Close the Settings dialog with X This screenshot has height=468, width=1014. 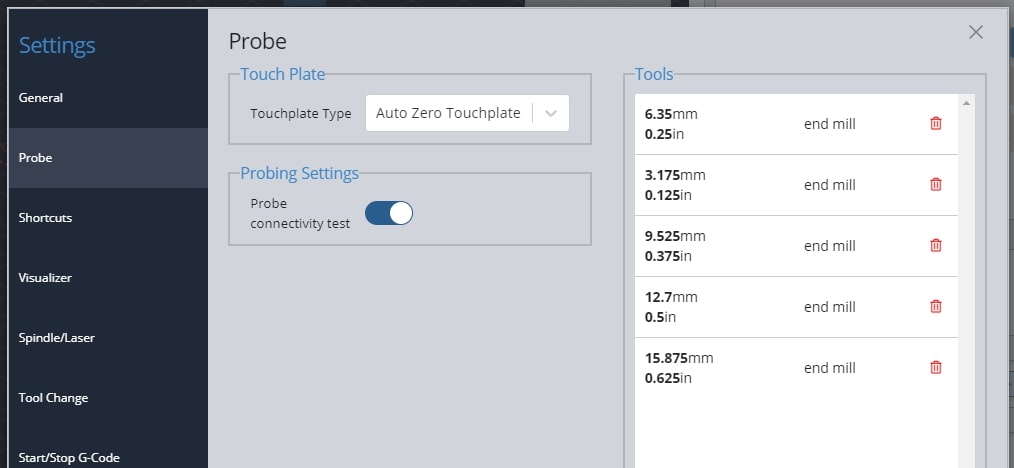coord(976,33)
